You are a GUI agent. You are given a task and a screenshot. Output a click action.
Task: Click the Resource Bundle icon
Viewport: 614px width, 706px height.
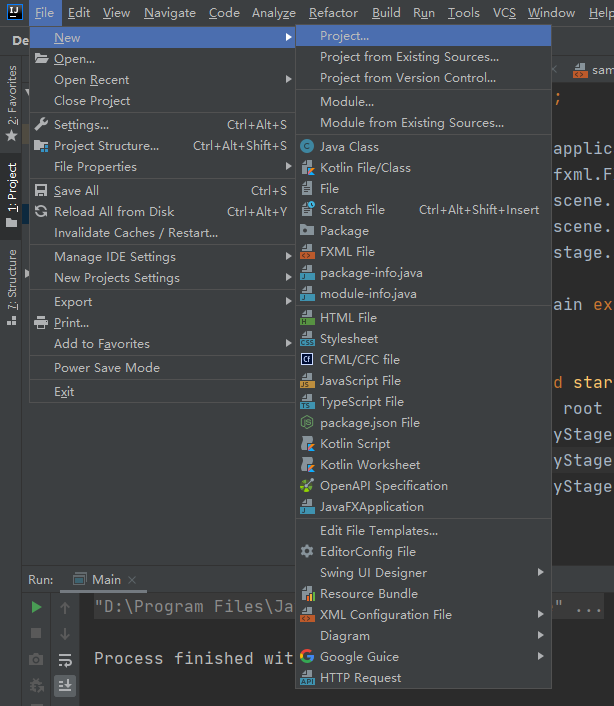[308, 593]
